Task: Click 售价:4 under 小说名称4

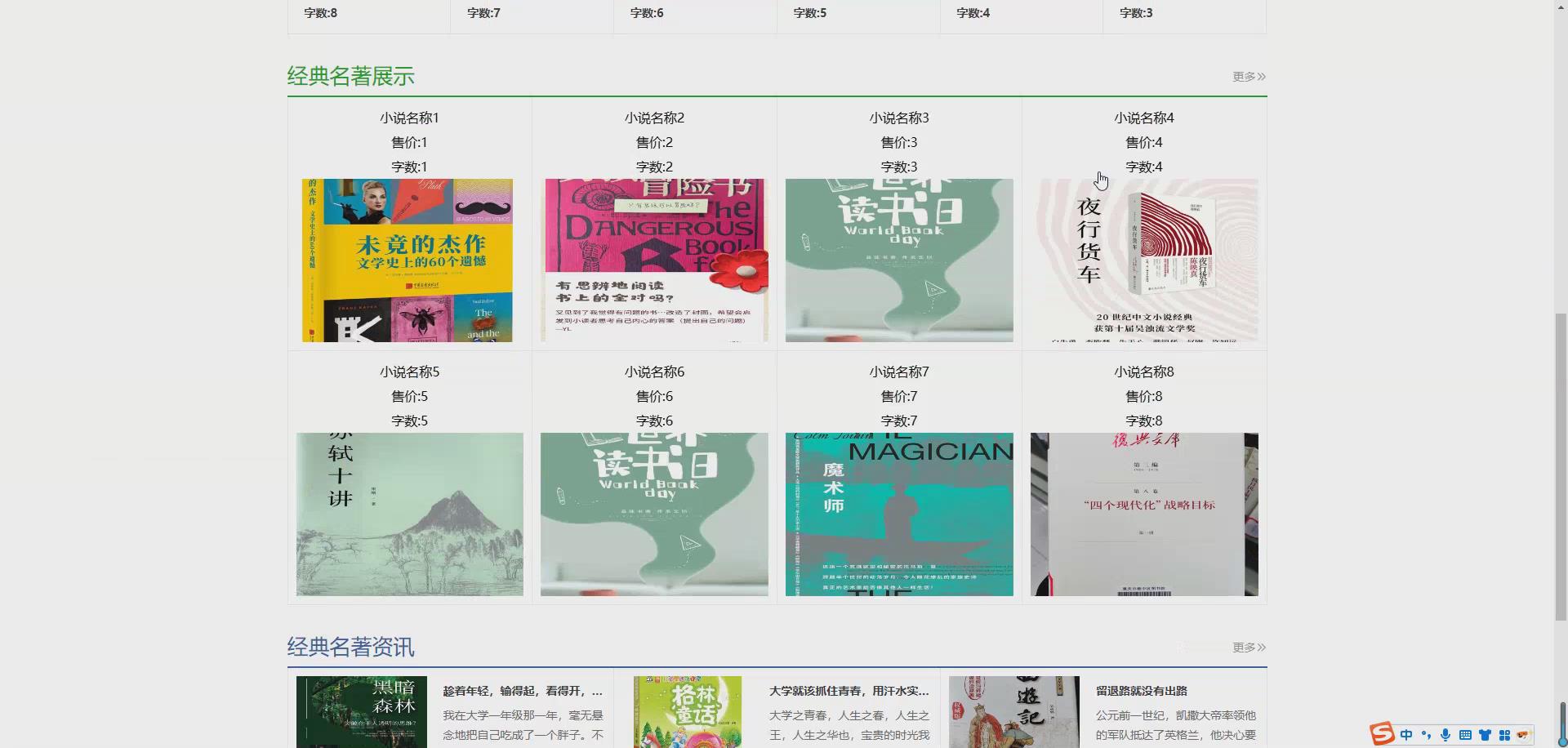Action: tap(1144, 143)
